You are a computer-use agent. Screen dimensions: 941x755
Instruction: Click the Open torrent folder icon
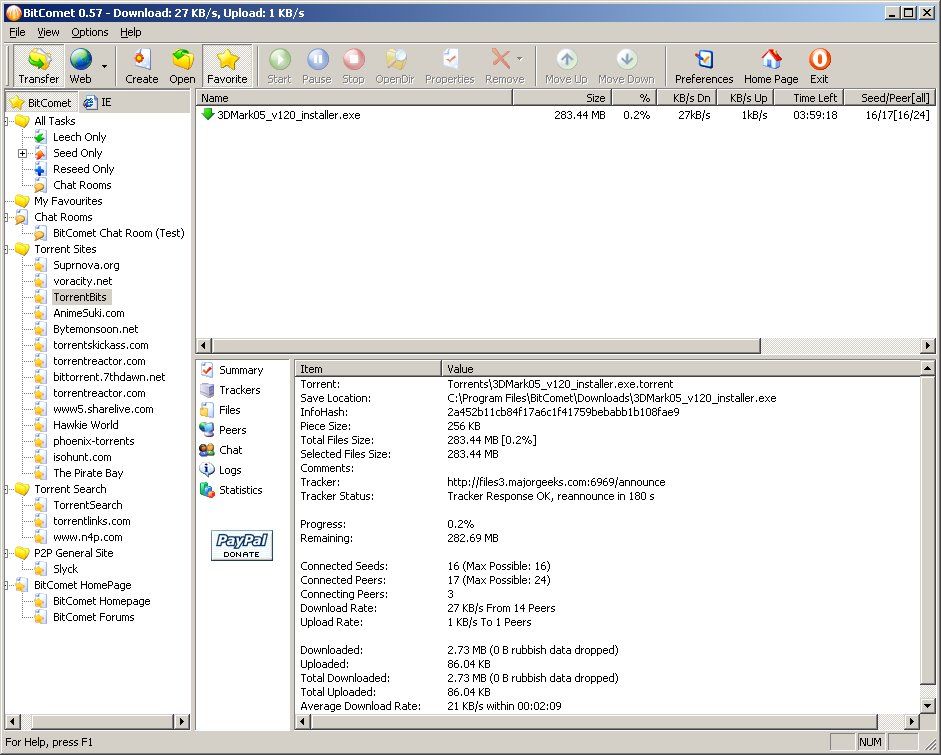coord(182,60)
